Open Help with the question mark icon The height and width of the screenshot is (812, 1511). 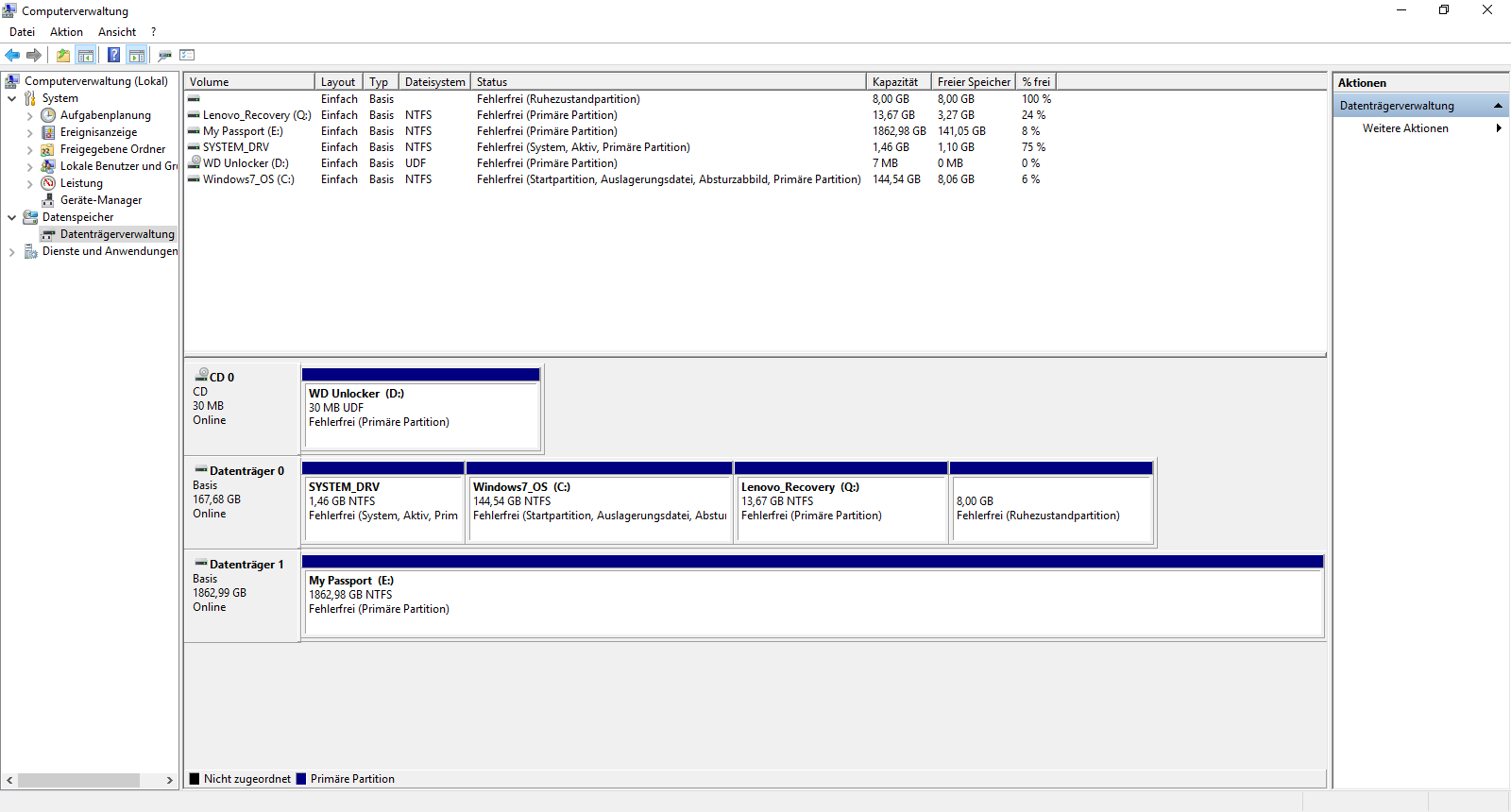click(113, 55)
